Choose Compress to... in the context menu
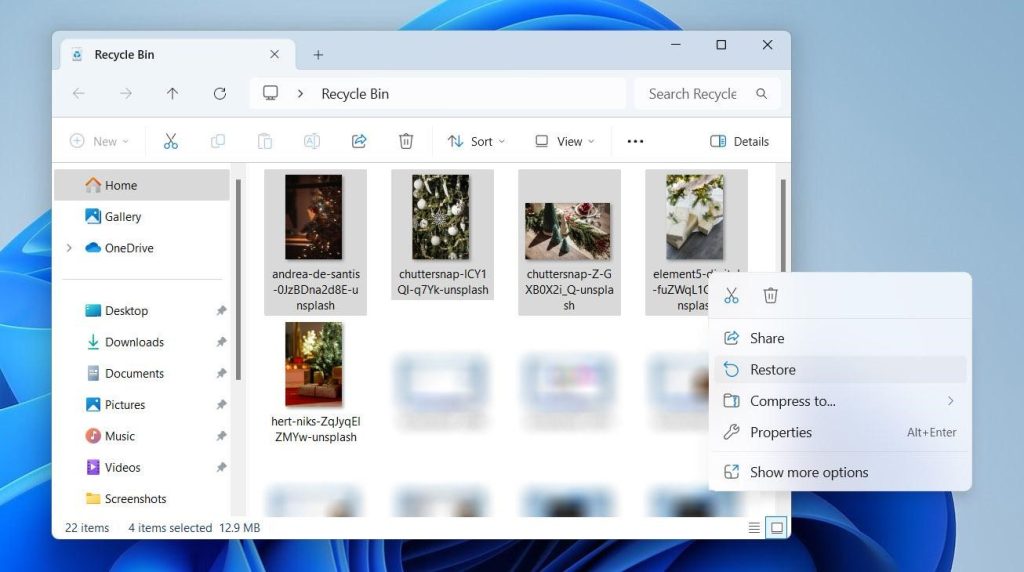 tap(840, 401)
